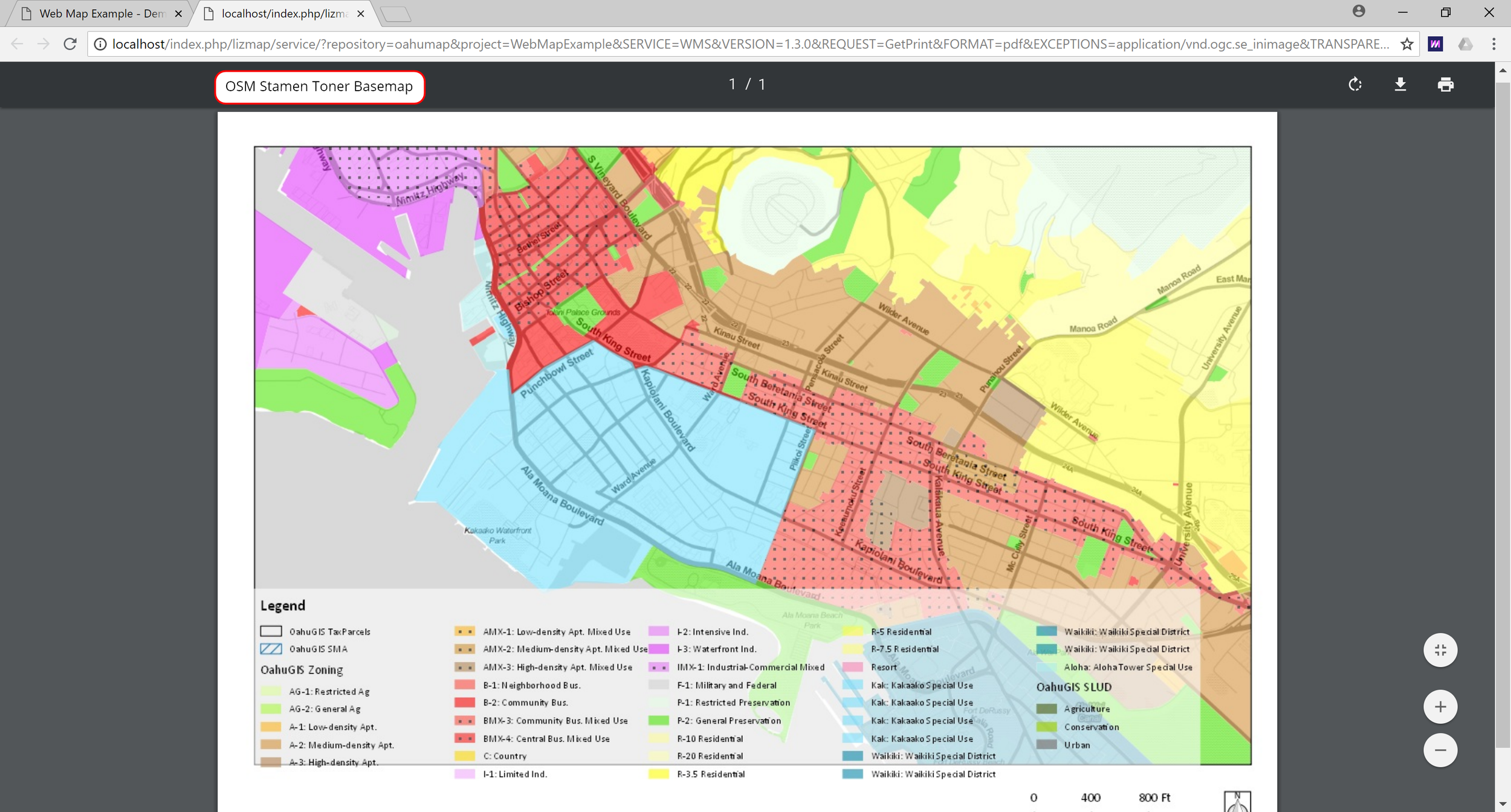The height and width of the screenshot is (812, 1511).
Task: Click the Google Drive extension icon
Action: [x=1465, y=44]
